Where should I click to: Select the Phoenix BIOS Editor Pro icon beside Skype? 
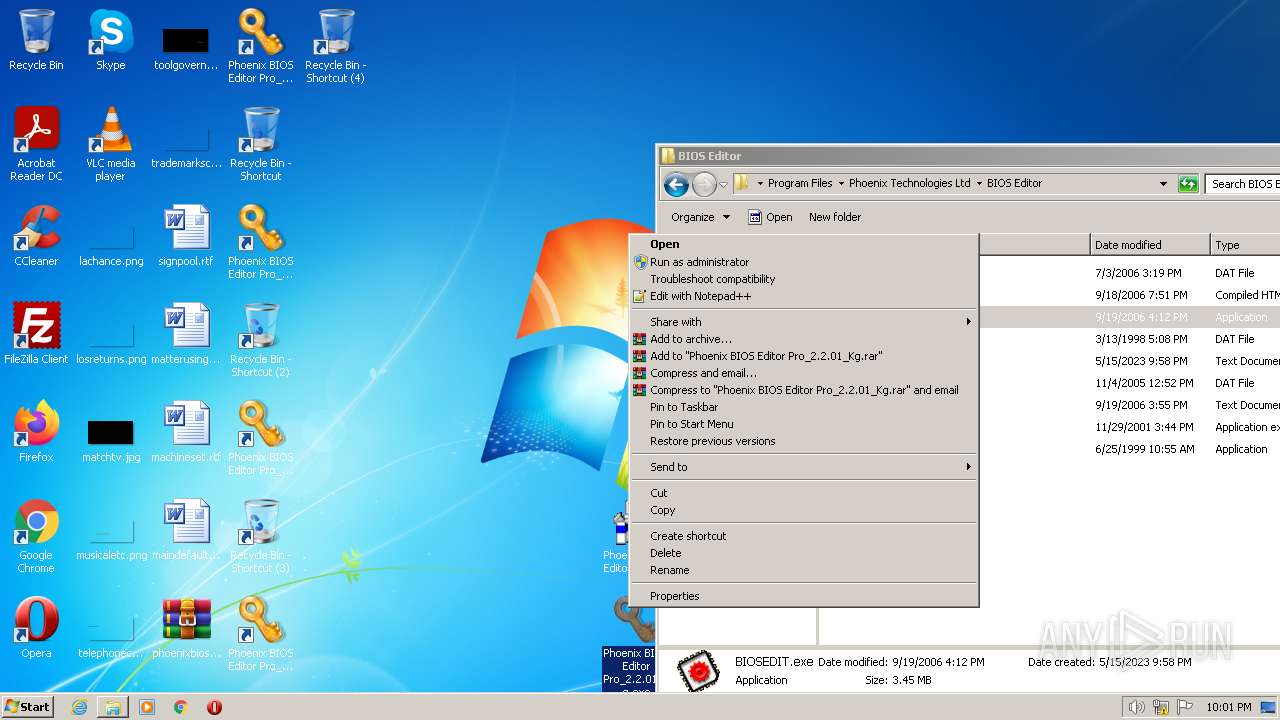pyautogui.click(x=260, y=46)
